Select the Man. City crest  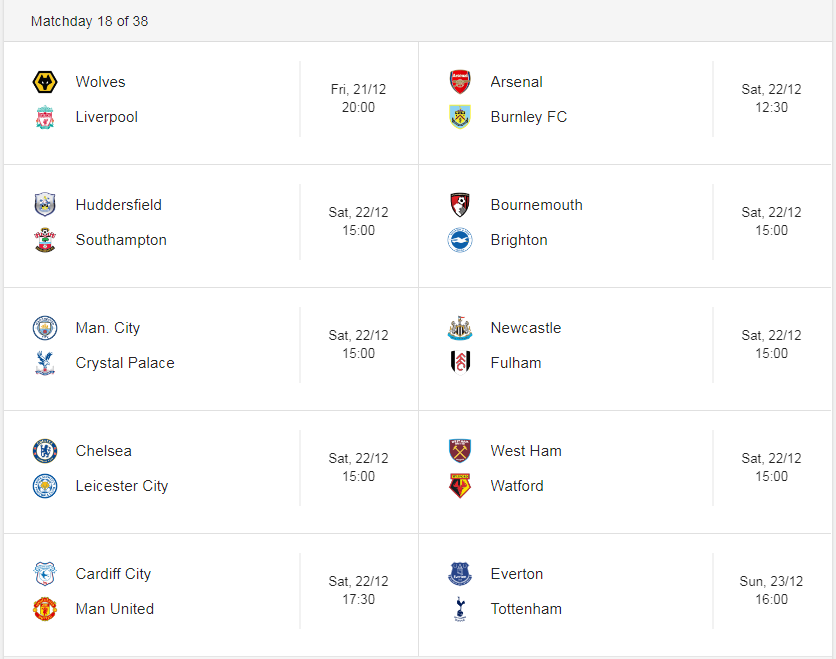pyautogui.click(x=45, y=328)
